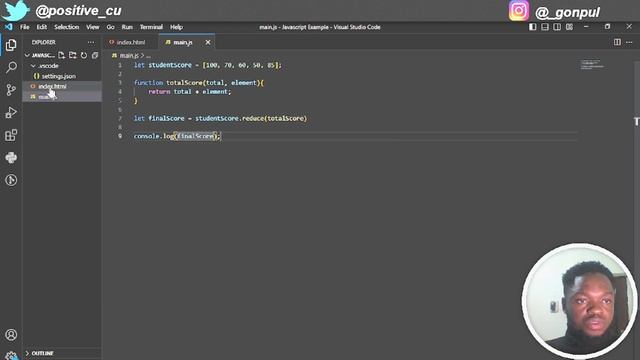
Task: Open the Terminal menu
Action: (151, 27)
